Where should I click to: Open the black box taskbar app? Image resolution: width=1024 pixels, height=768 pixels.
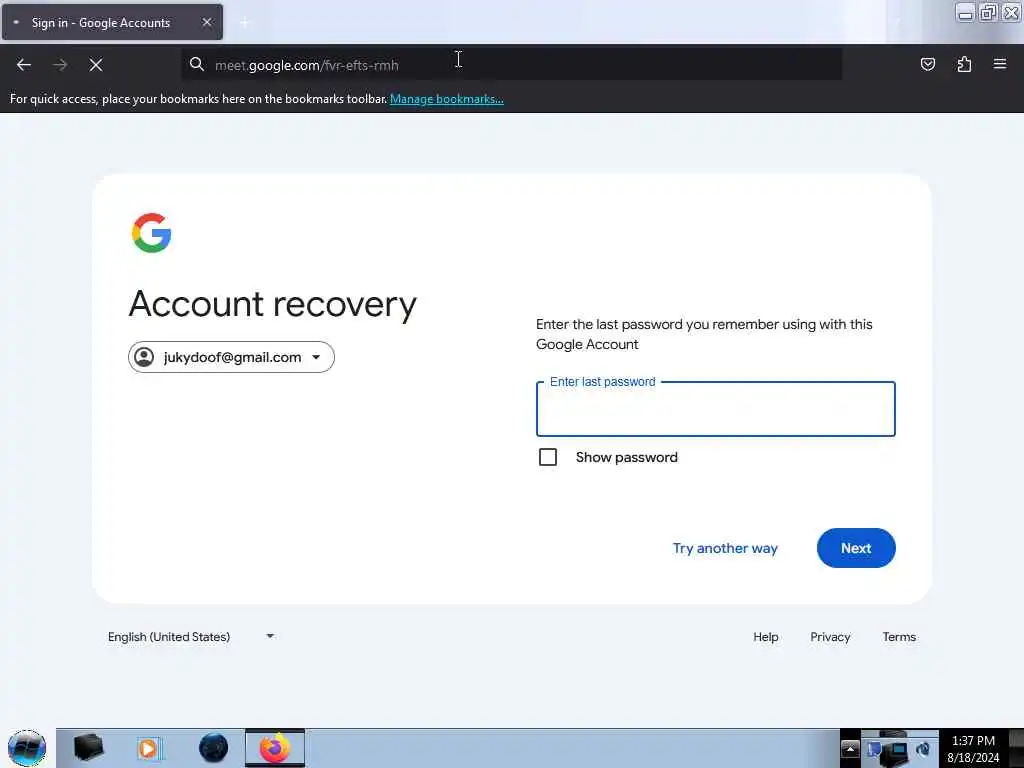coord(89,748)
